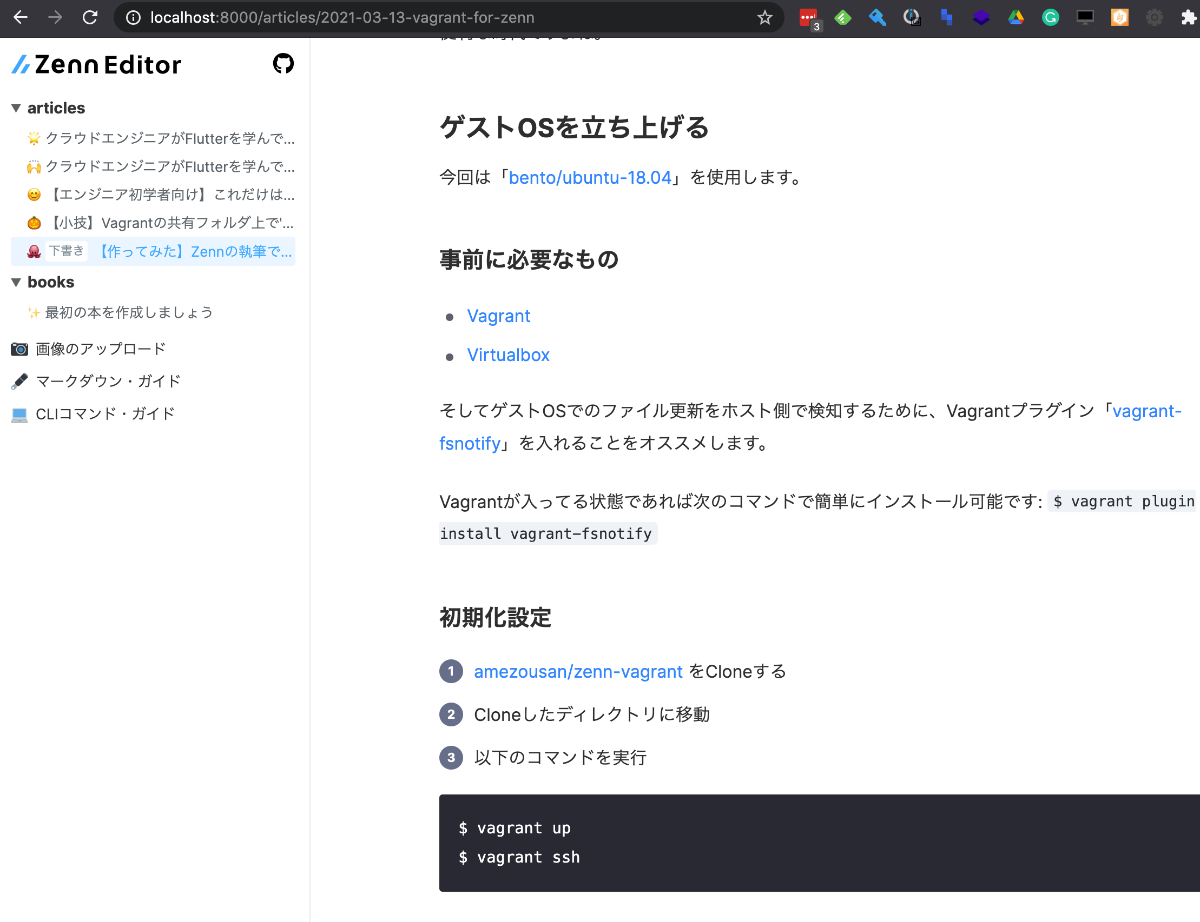Open the gray gear extension icon

(x=1154, y=17)
